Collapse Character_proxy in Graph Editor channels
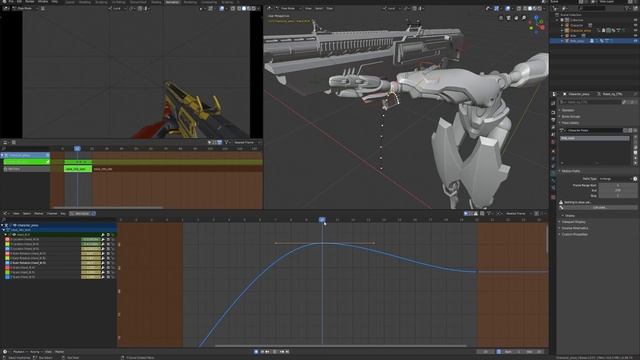Image resolution: width=640 pixels, height=360 pixels. click(x=2, y=225)
